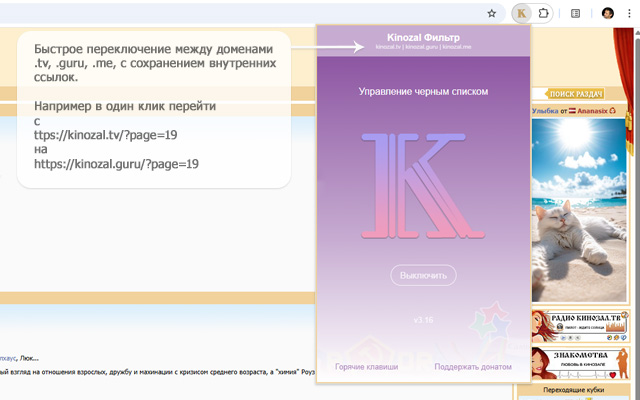This screenshot has width=640, height=400.
Task: Open the Chrome extensions puzzle icon
Action: (543, 13)
